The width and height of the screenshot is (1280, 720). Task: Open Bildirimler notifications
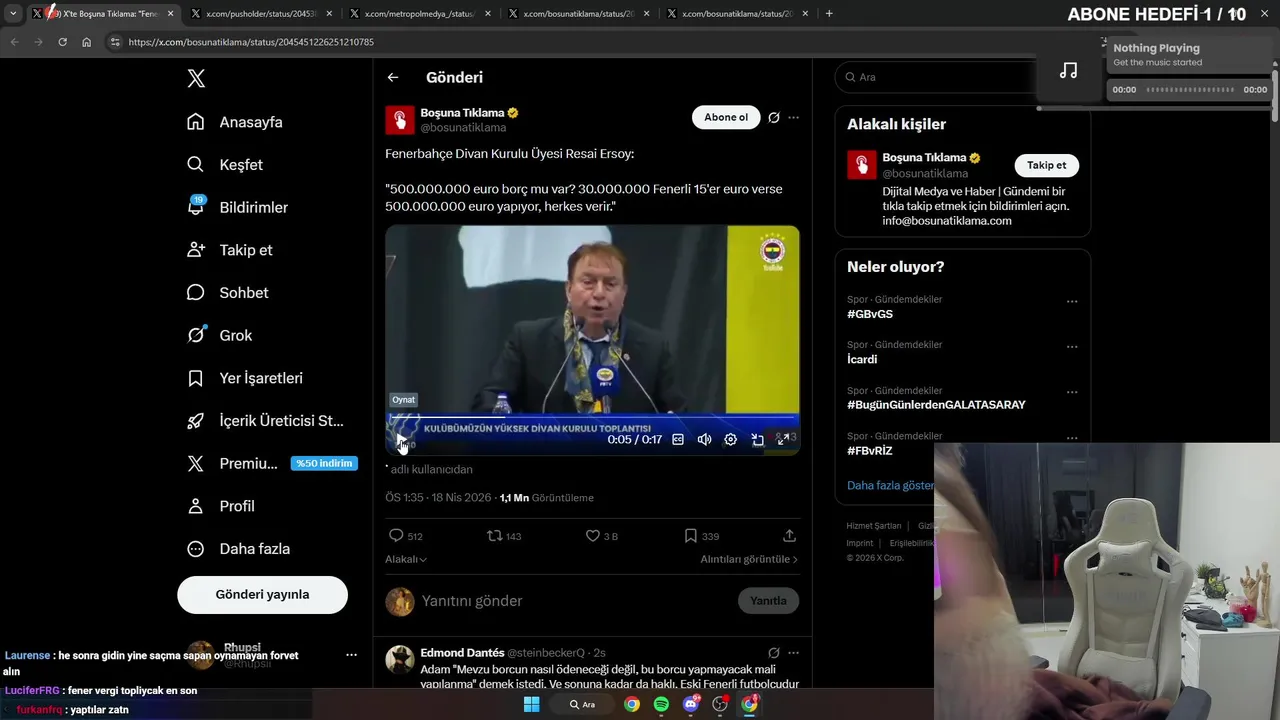(x=237, y=207)
